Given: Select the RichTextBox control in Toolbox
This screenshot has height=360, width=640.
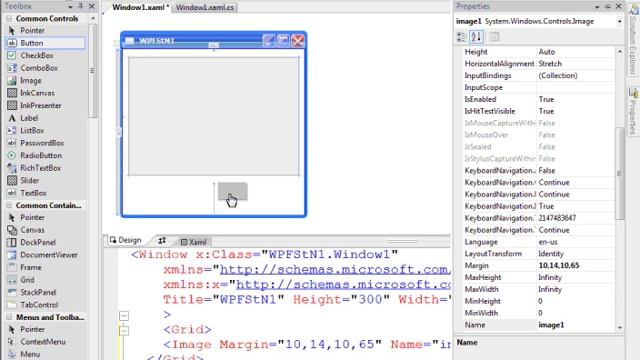Looking at the screenshot, I should [x=40, y=168].
